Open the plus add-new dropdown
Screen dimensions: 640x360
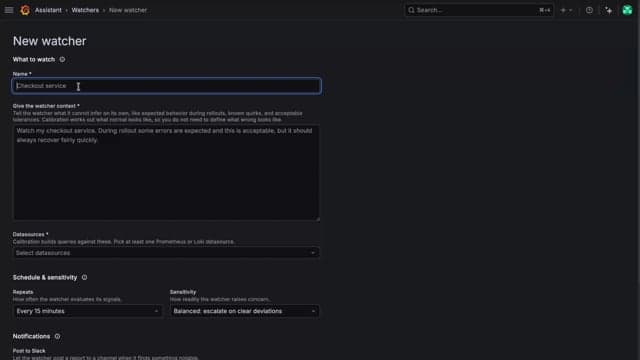tap(566, 10)
